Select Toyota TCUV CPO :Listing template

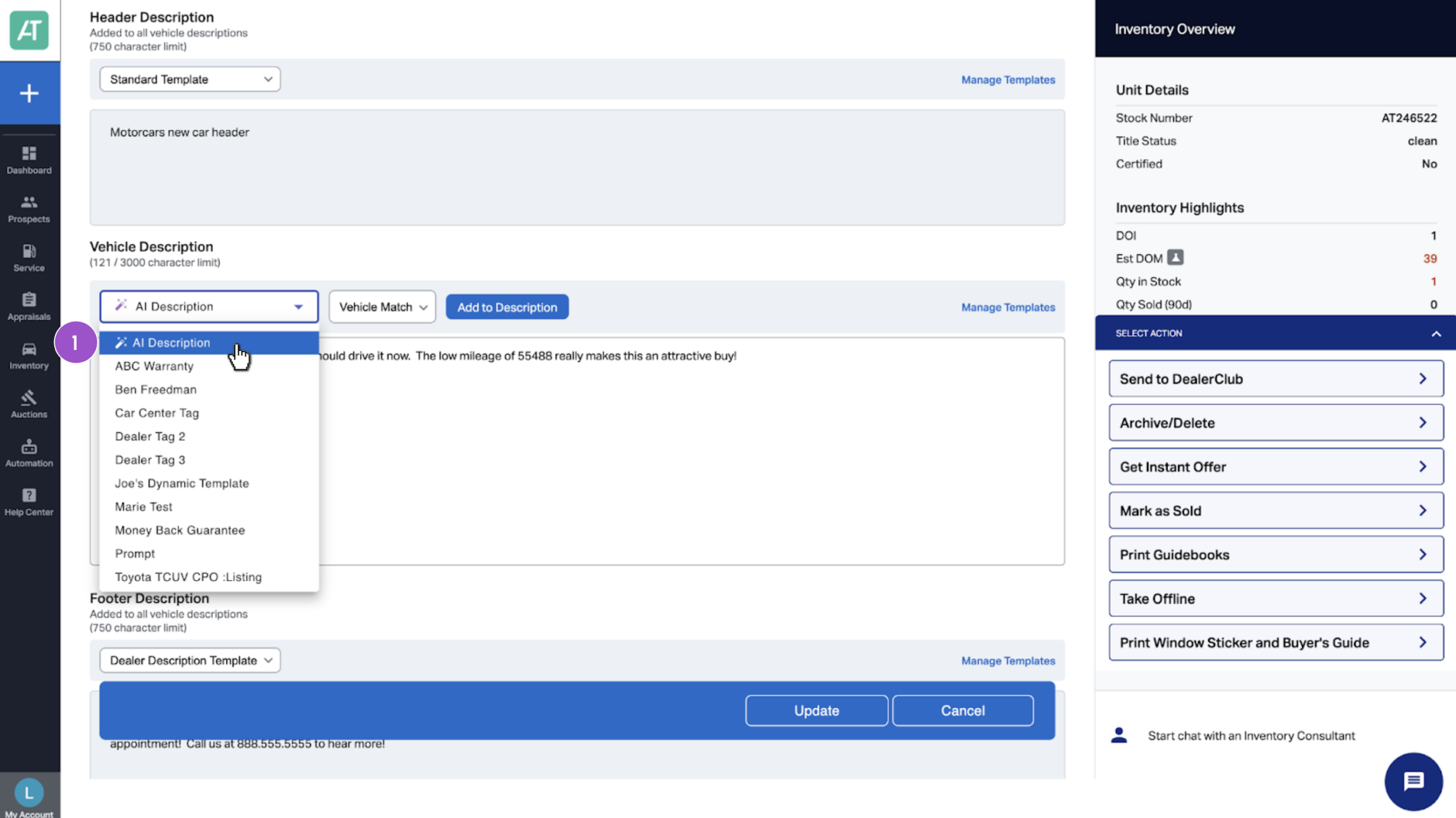pos(209,577)
